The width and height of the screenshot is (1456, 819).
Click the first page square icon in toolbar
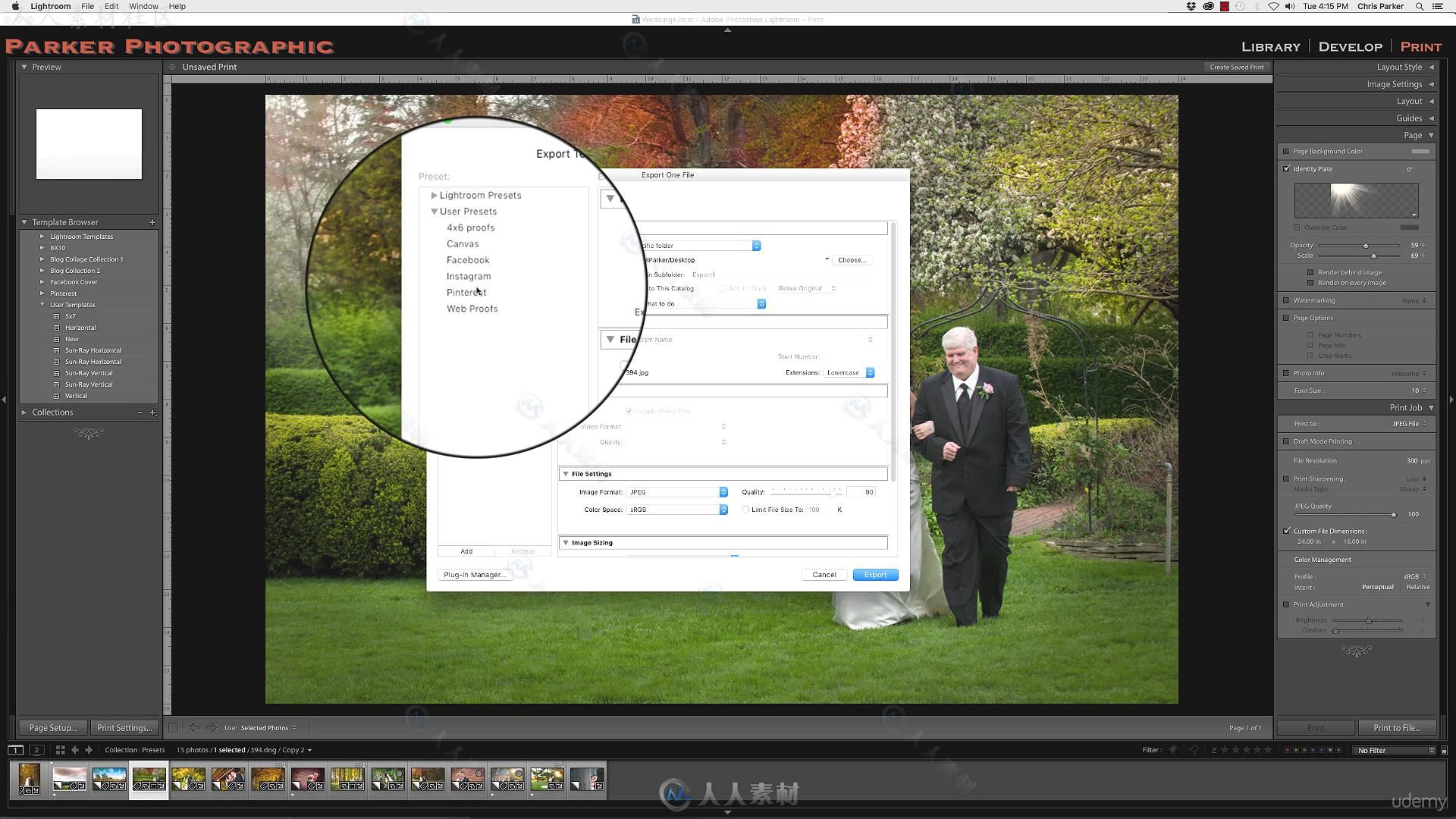click(174, 728)
